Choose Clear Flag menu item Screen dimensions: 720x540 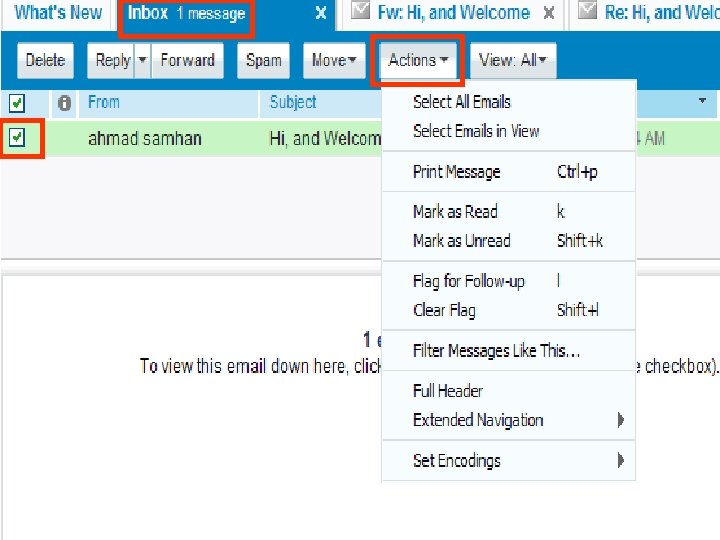point(509,310)
